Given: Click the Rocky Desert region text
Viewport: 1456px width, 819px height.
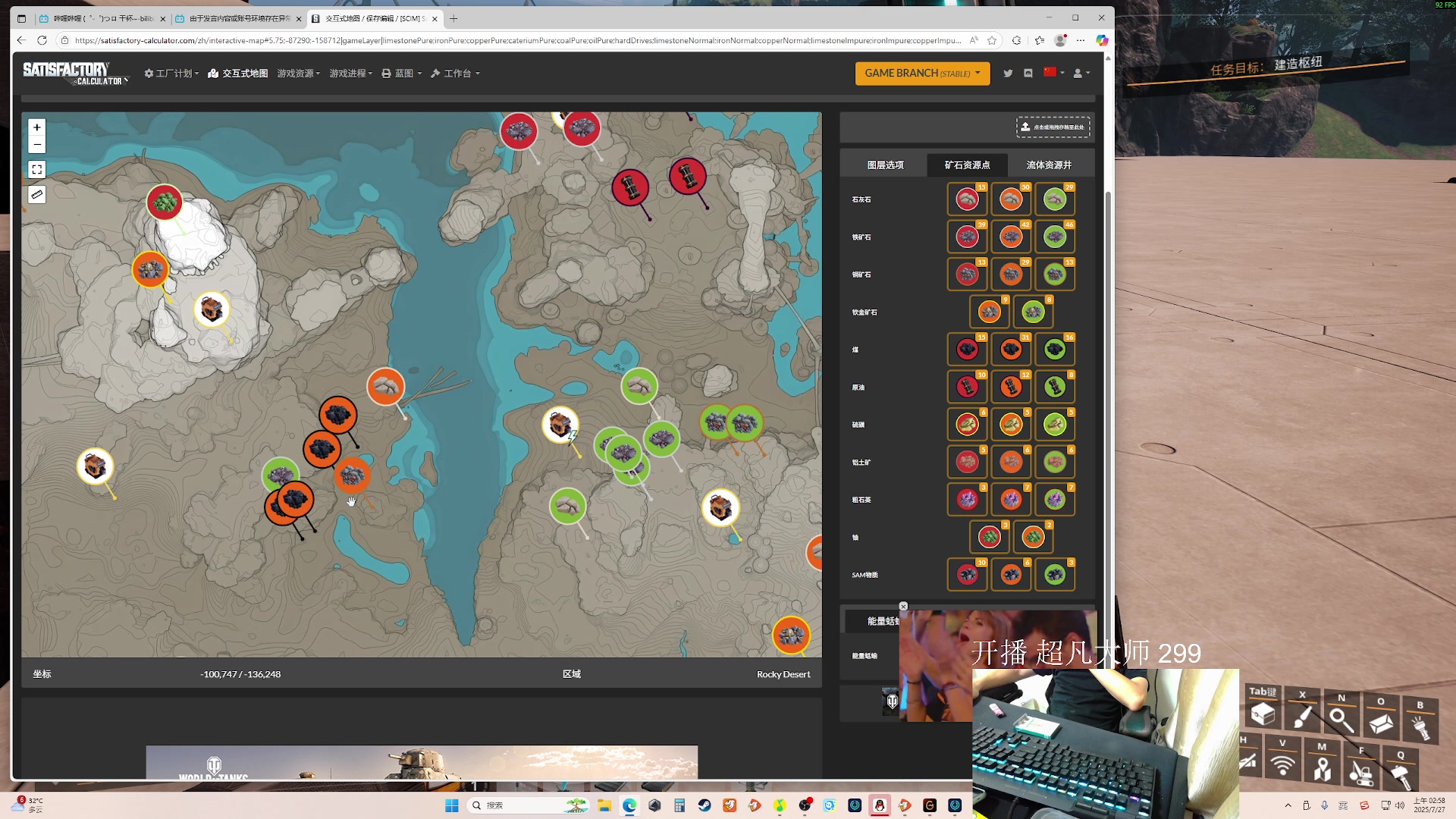Looking at the screenshot, I should [x=783, y=674].
